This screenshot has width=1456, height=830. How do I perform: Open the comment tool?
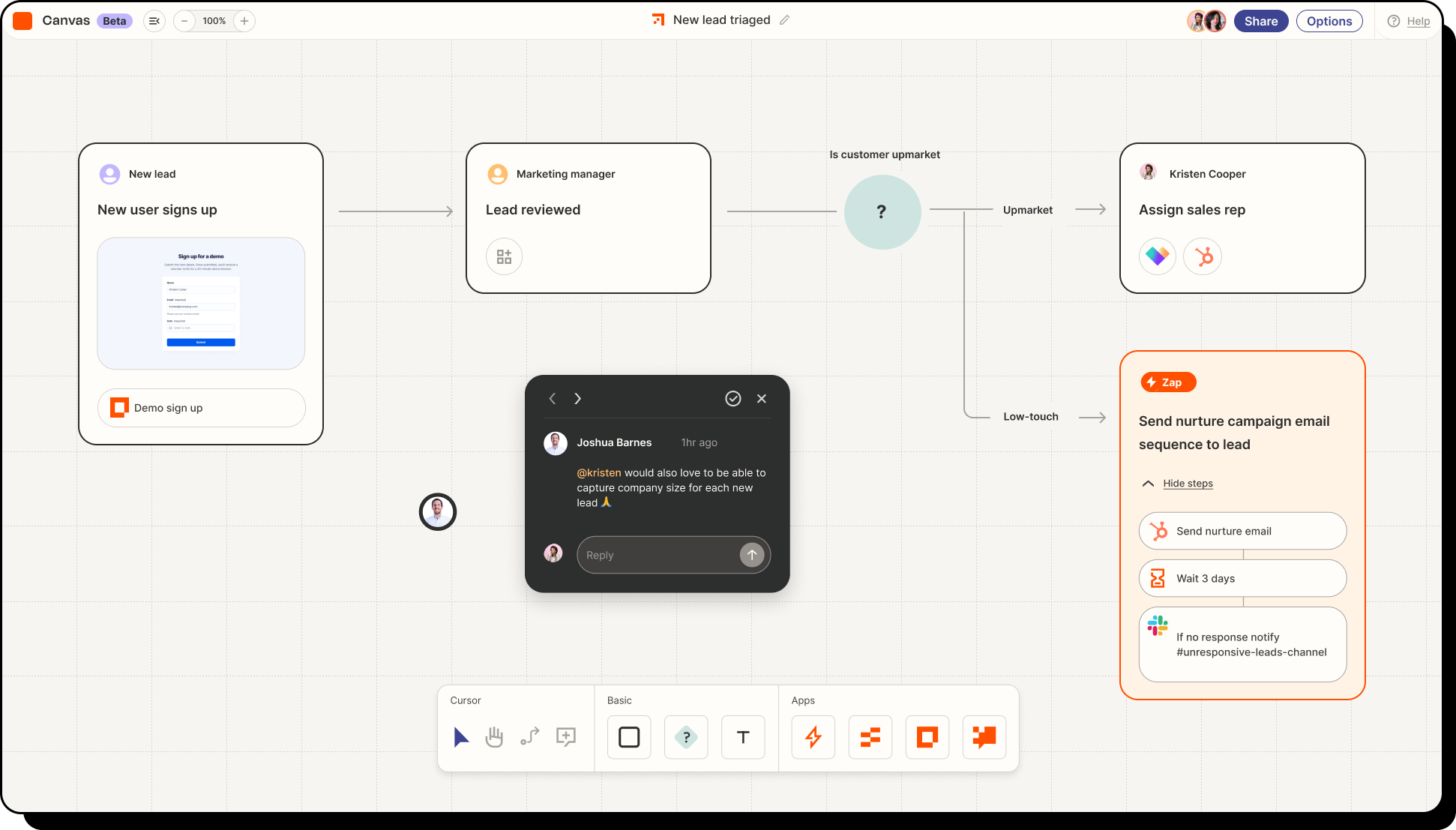point(566,737)
